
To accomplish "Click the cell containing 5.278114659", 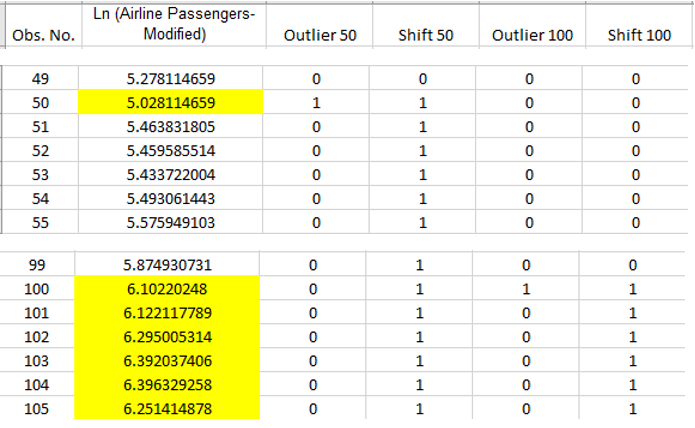I will pyautogui.click(x=171, y=78).
